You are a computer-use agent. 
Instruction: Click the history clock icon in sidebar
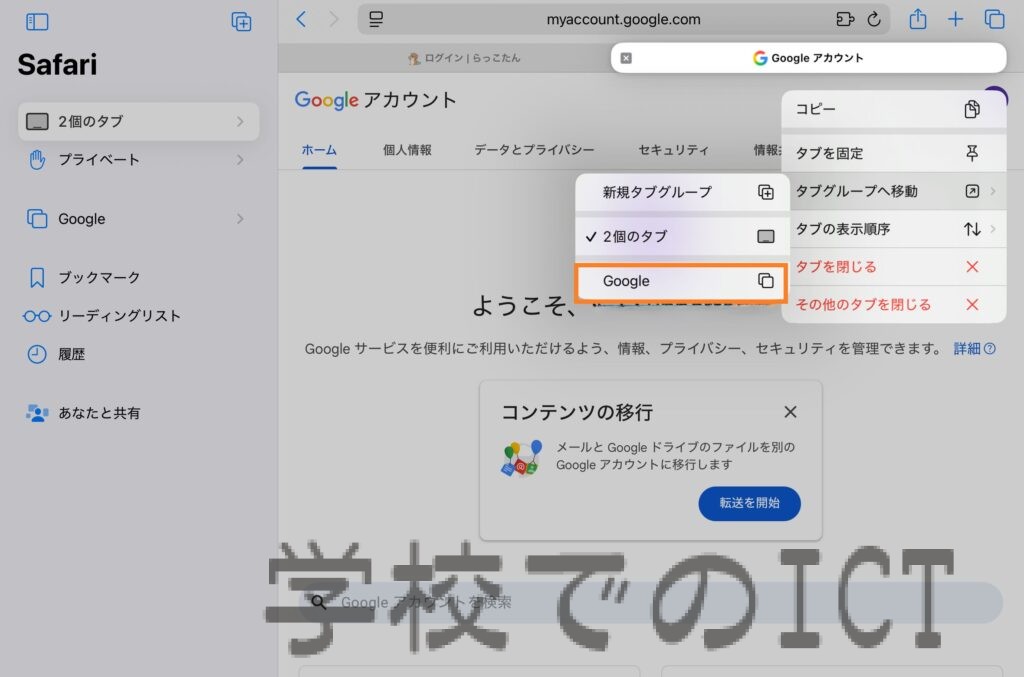pyautogui.click(x=37, y=354)
